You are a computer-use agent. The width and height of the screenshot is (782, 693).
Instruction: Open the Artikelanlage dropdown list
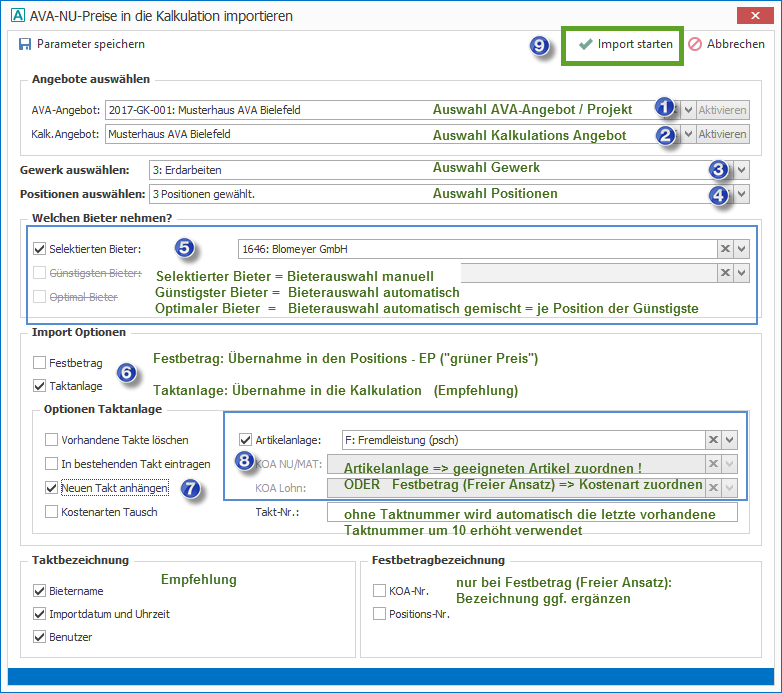[730, 439]
